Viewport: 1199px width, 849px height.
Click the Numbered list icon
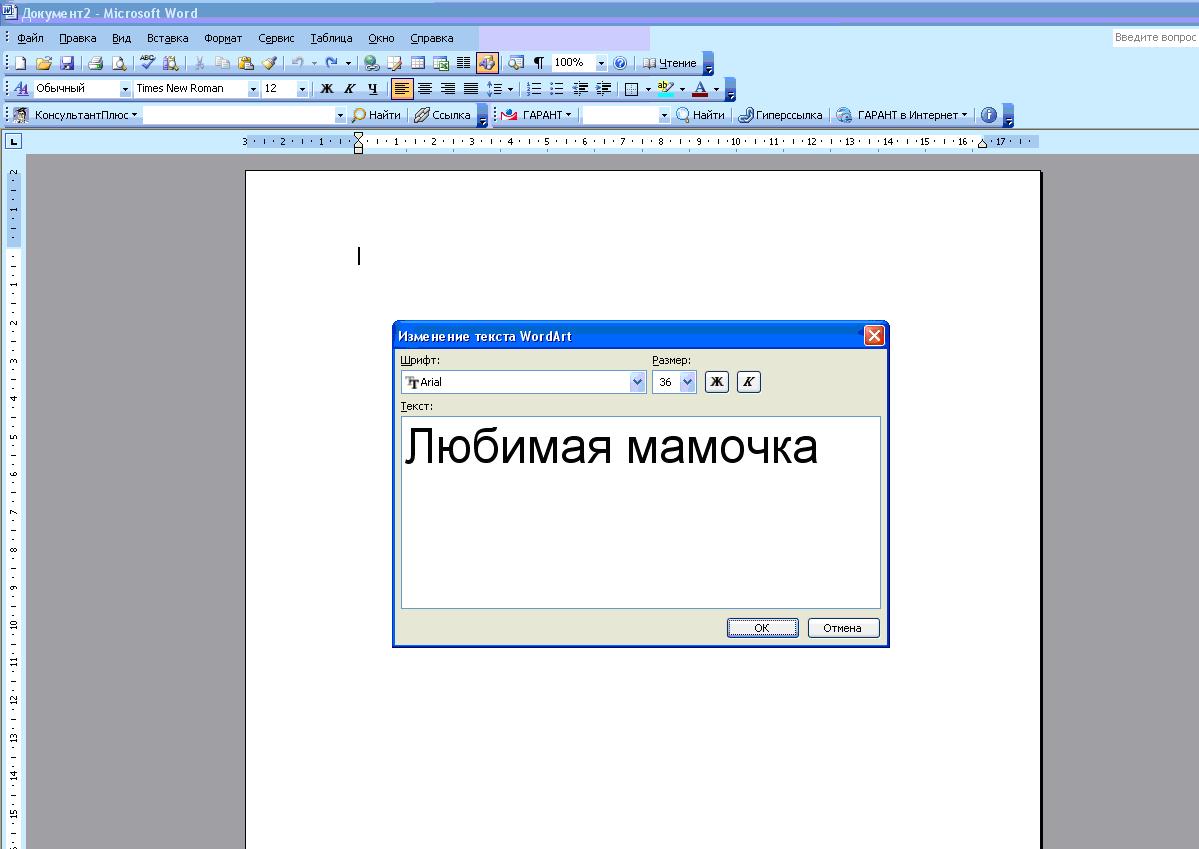click(x=534, y=89)
